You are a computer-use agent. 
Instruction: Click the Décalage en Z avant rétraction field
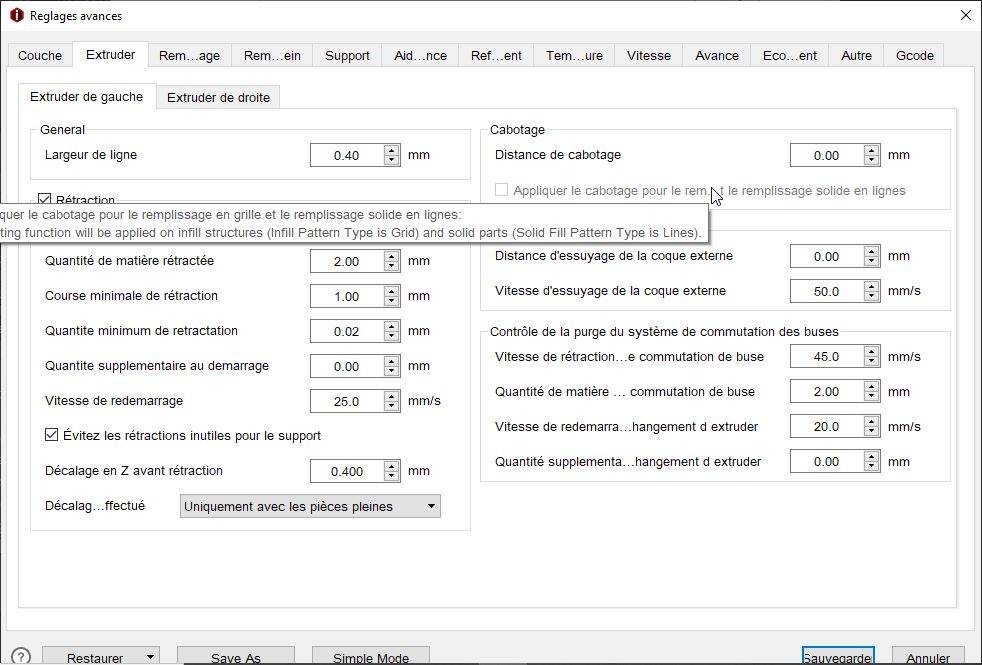tap(347, 472)
